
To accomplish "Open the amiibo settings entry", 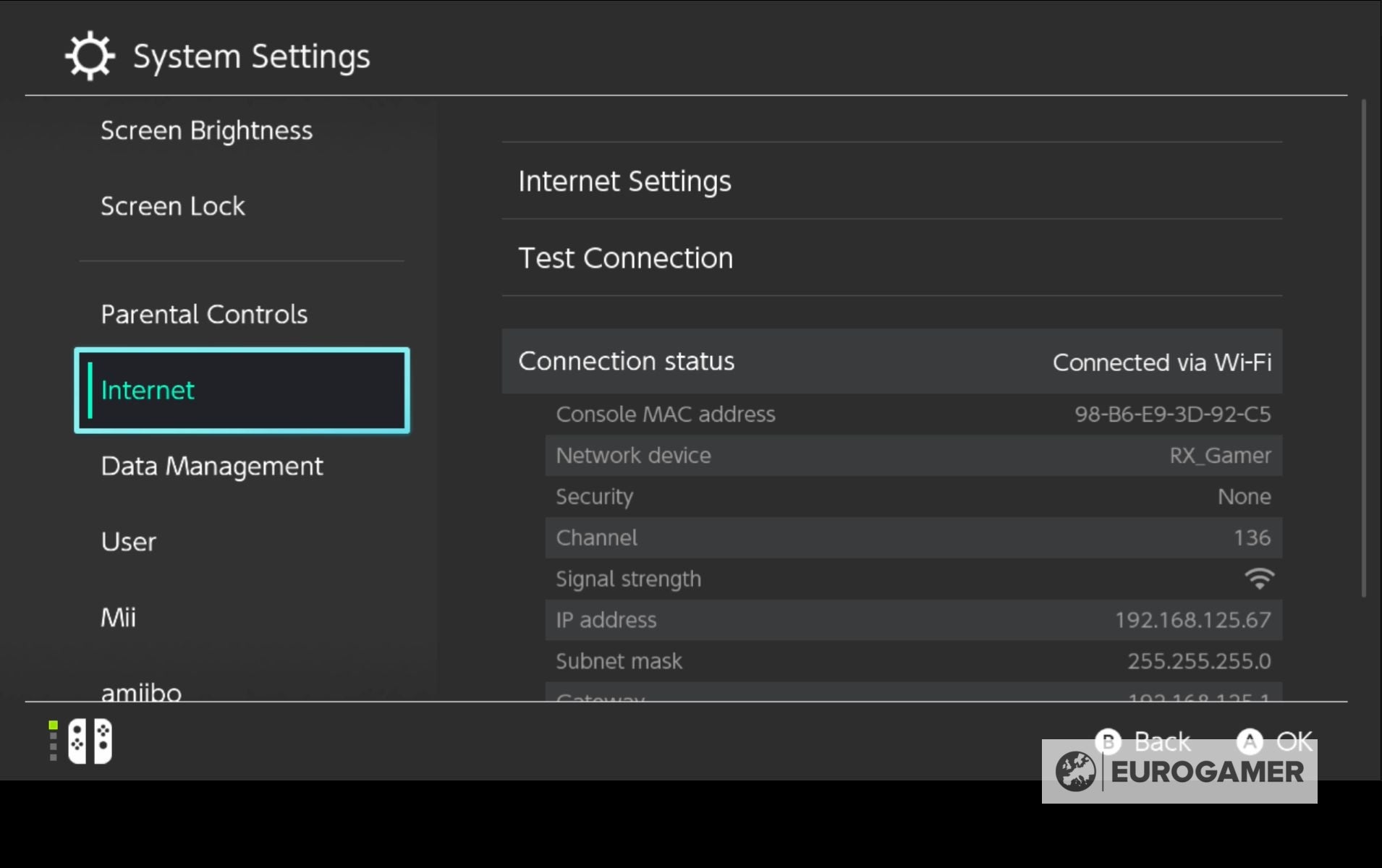I will click(x=141, y=691).
